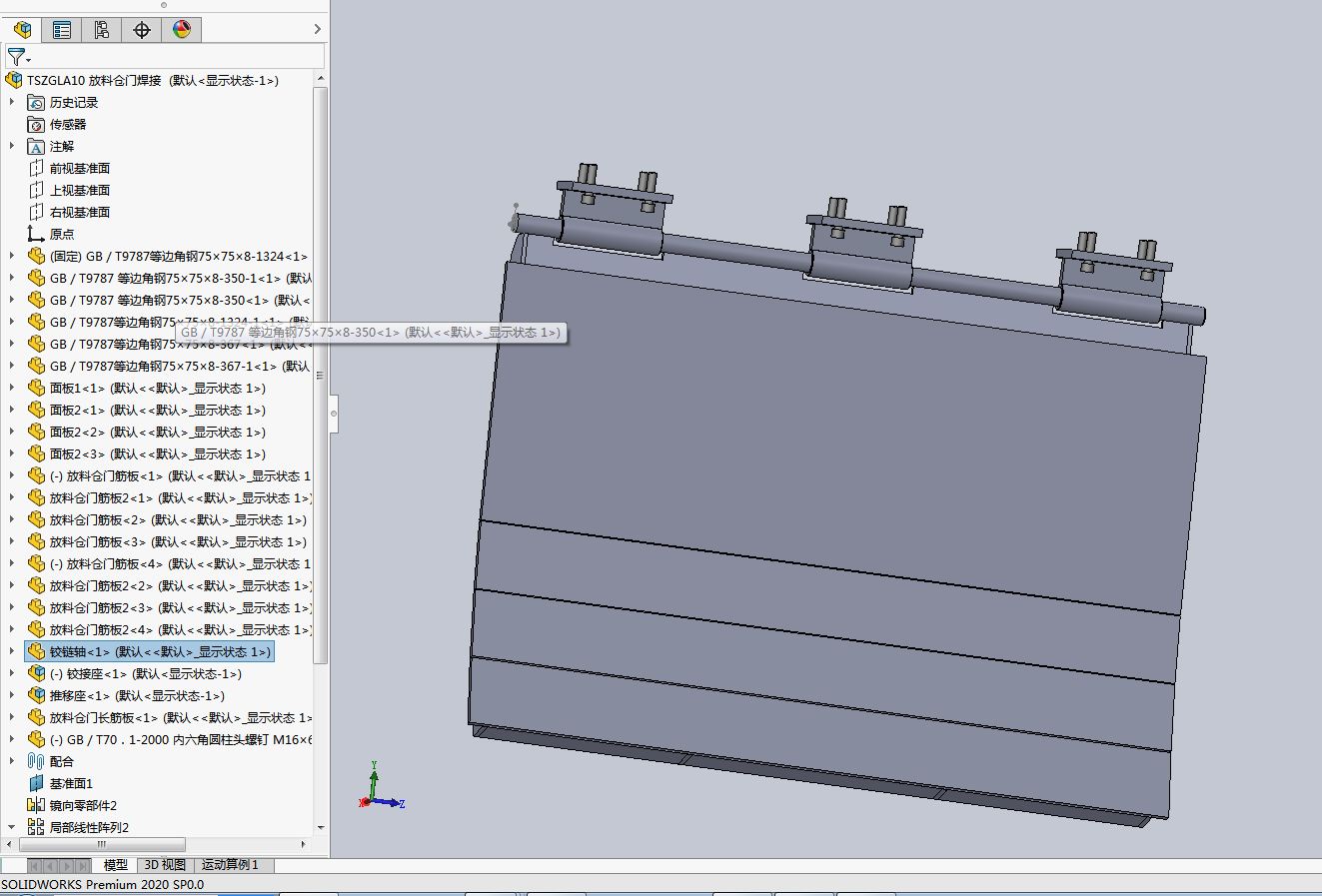1322x896 pixels.
Task: Open the DimXpertManager crosshair tab
Action: (x=142, y=30)
